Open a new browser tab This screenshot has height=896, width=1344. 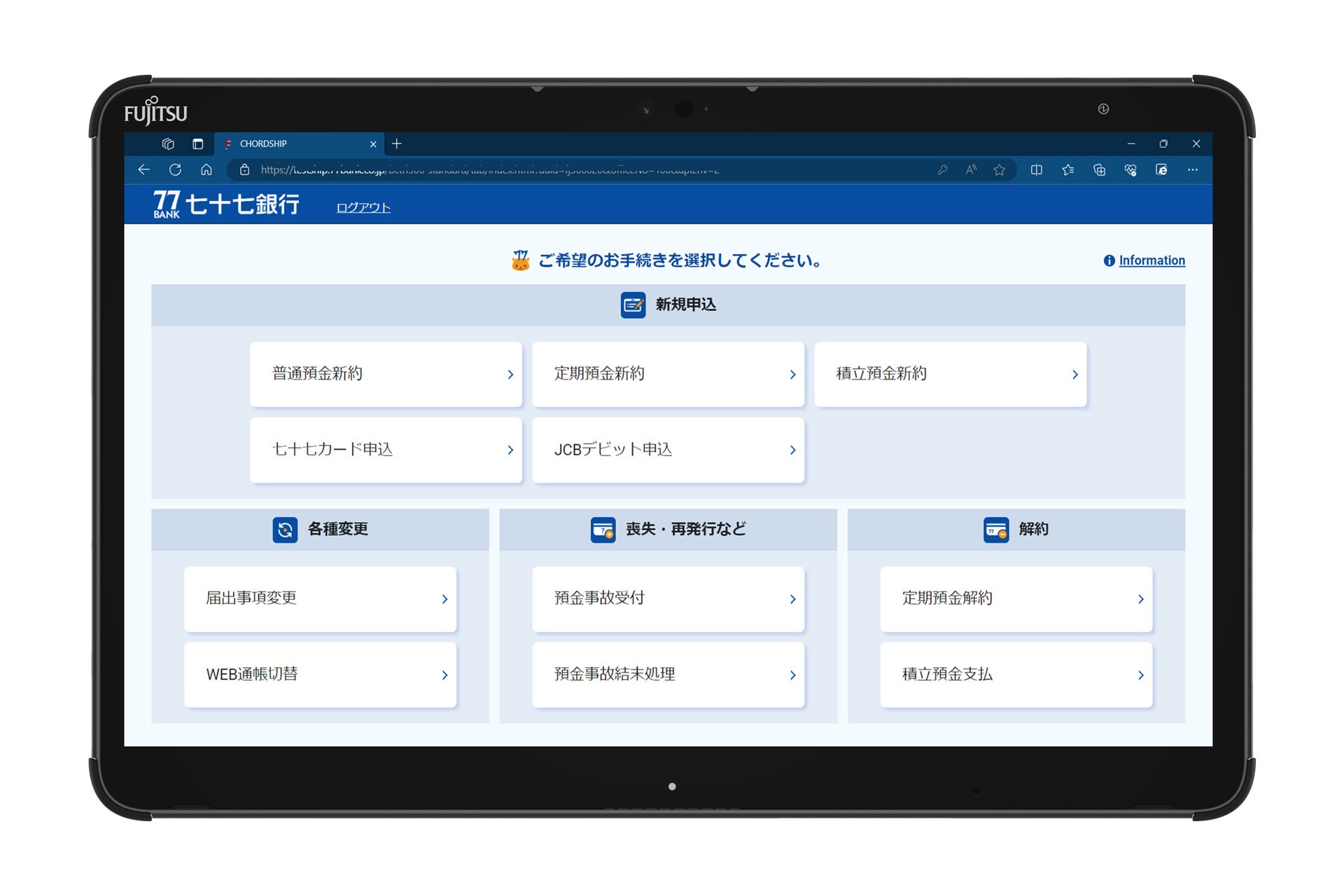pyautogui.click(x=397, y=143)
